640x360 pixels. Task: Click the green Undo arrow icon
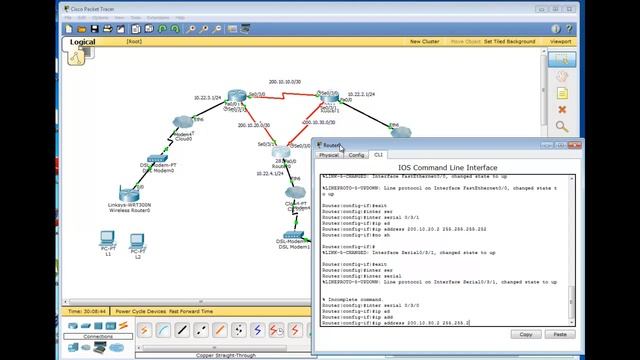(162, 29)
